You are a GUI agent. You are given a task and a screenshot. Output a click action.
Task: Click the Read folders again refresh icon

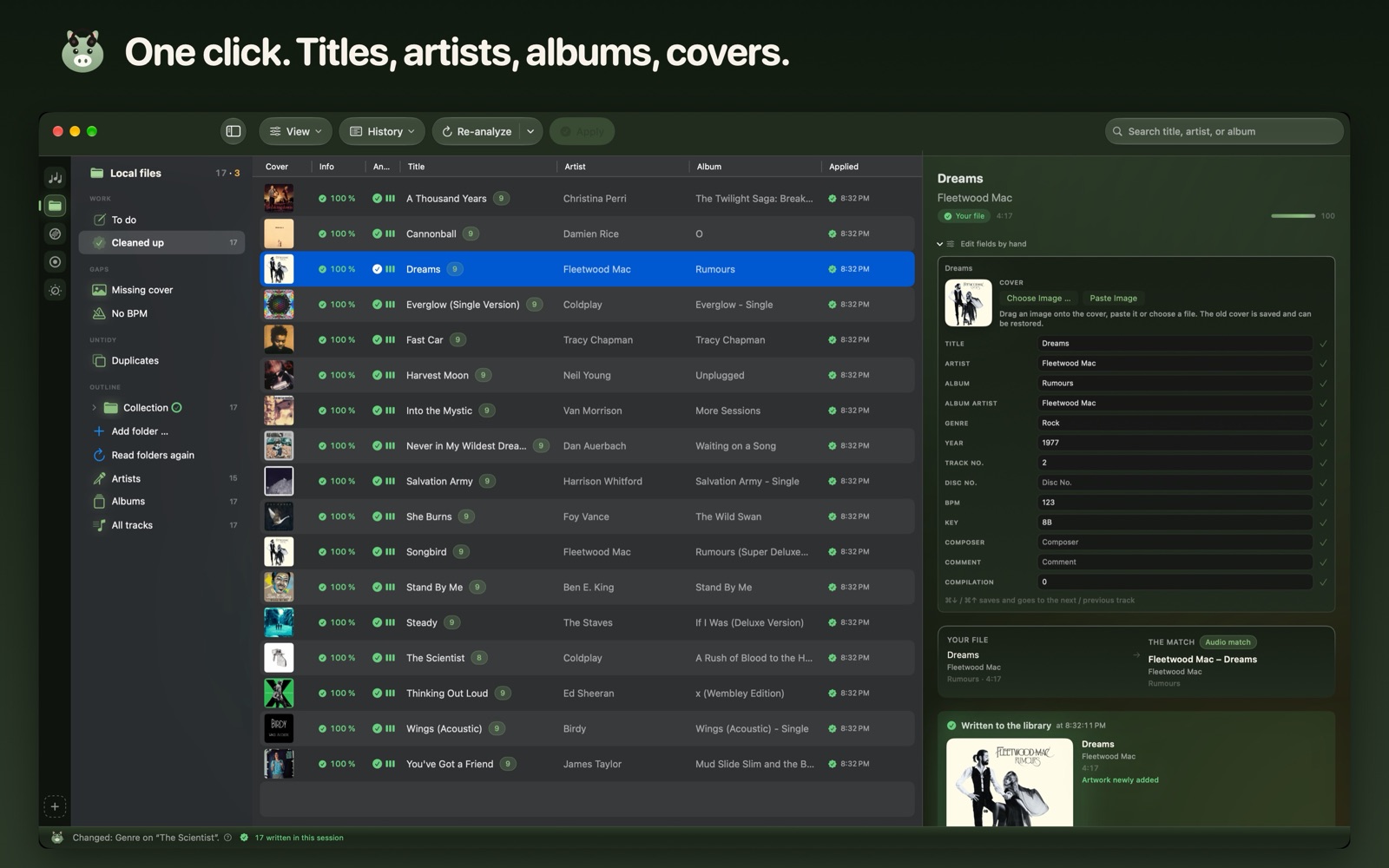coord(99,455)
